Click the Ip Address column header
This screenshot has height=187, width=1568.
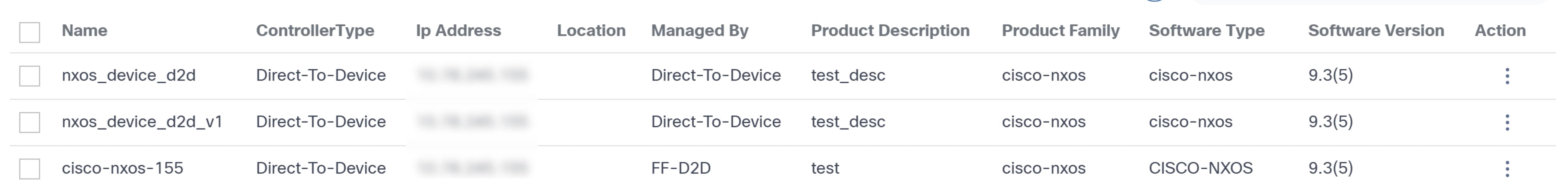[458, 31]
